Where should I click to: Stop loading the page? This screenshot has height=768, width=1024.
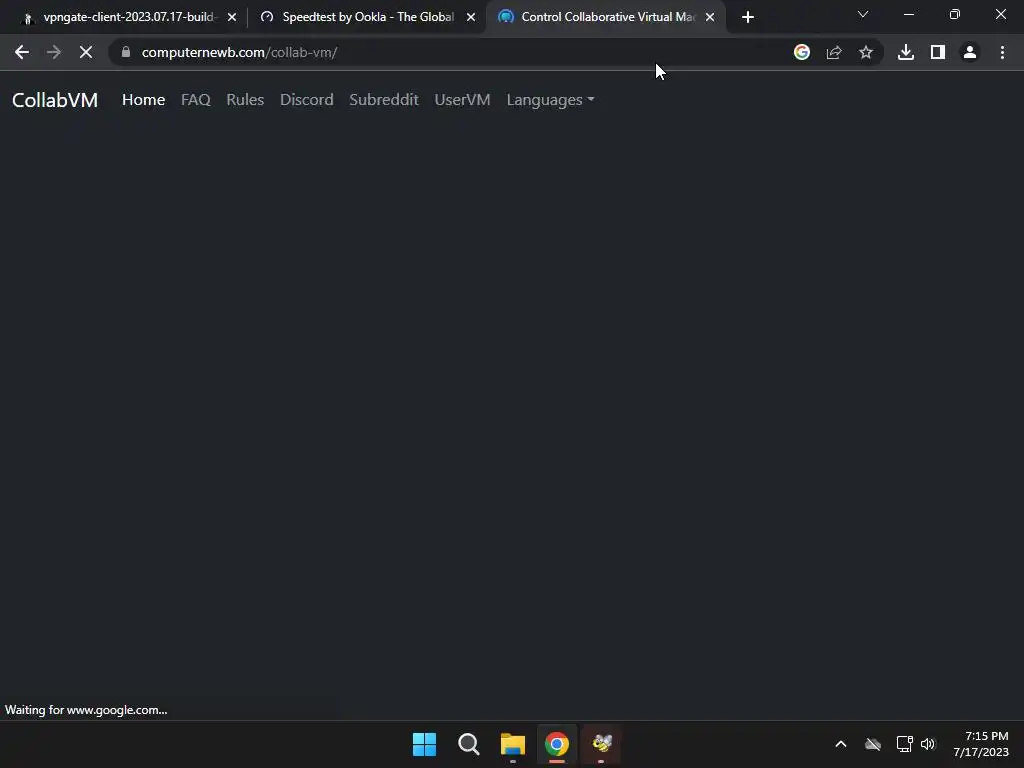(86, 52)
